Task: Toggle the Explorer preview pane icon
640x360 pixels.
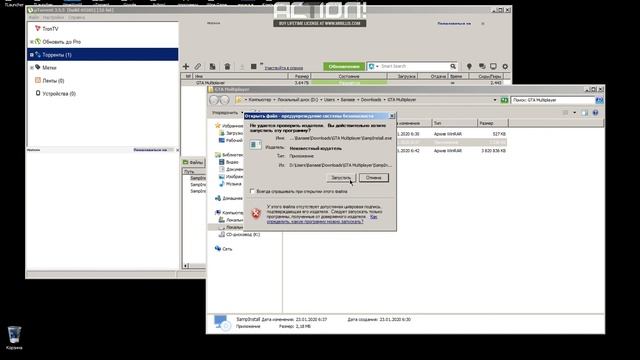Action: pos(584,113)
